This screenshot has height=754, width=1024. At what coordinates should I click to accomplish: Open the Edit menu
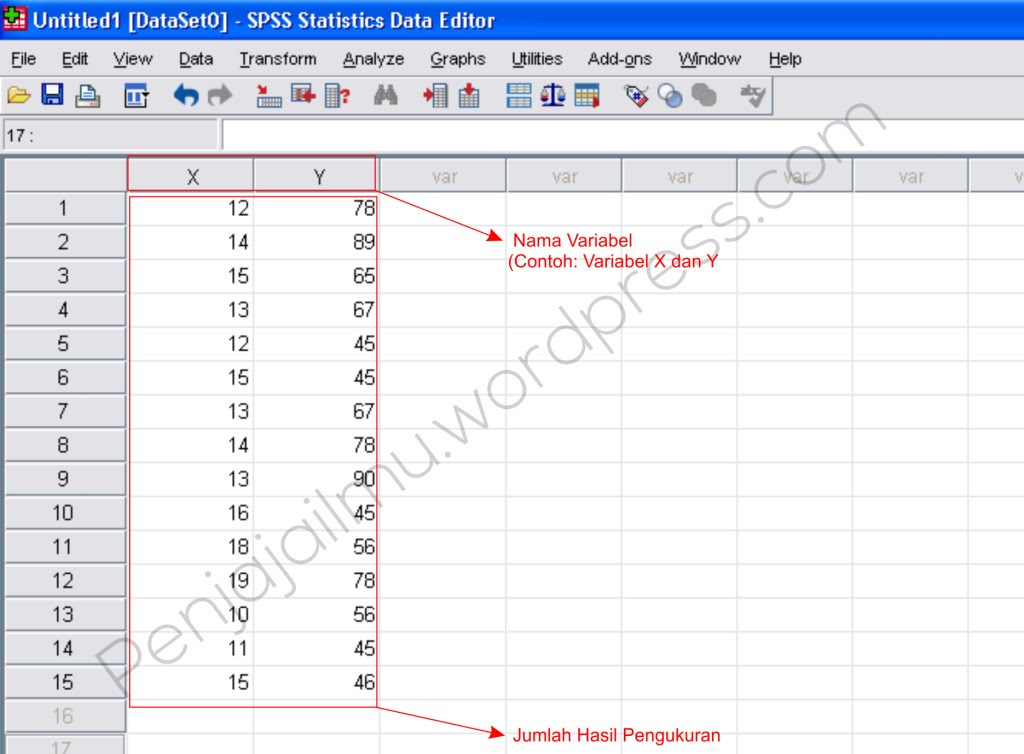click(x=75, y=59)
